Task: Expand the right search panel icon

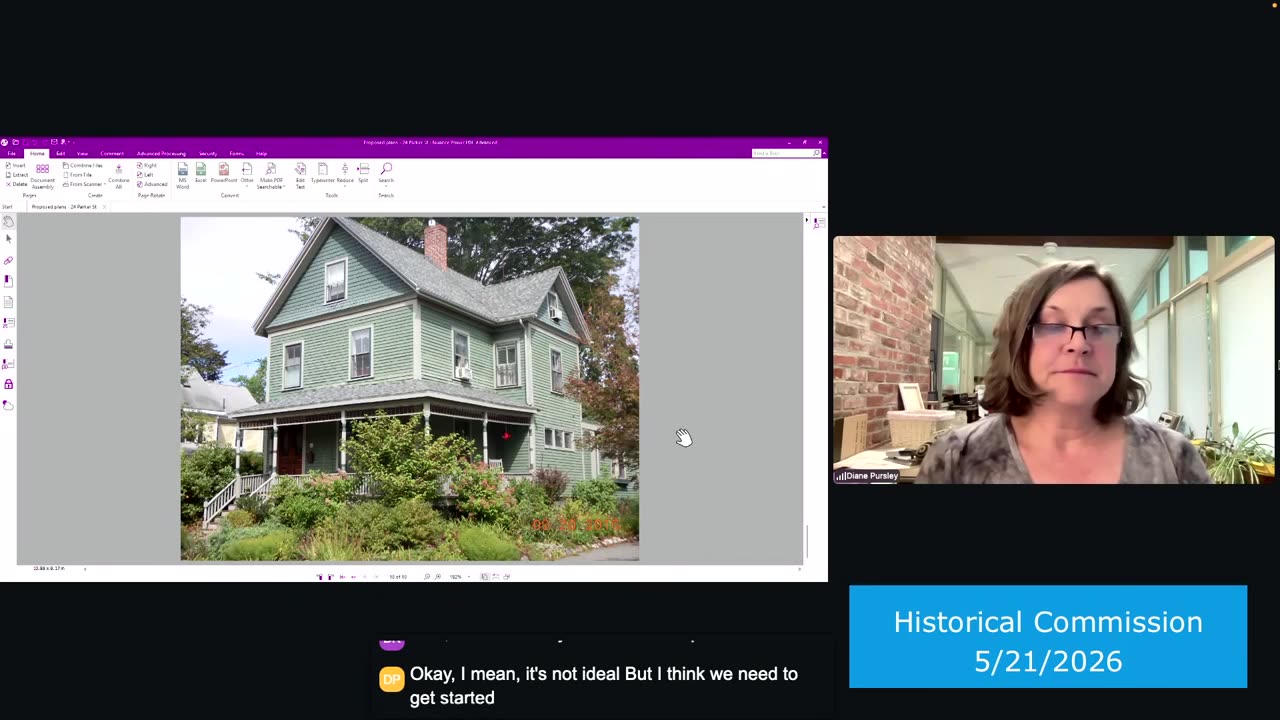Action: (x=819, y=222)
